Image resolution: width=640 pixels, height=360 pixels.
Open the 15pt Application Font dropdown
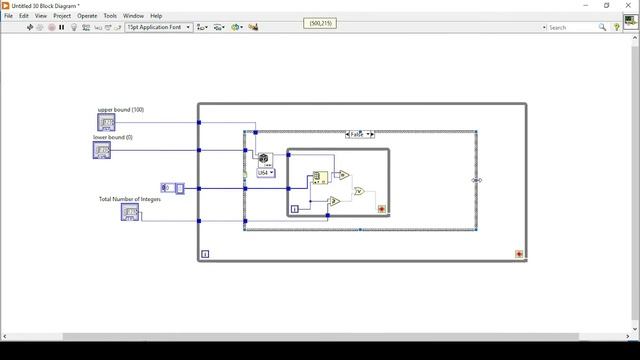[159, 27]
